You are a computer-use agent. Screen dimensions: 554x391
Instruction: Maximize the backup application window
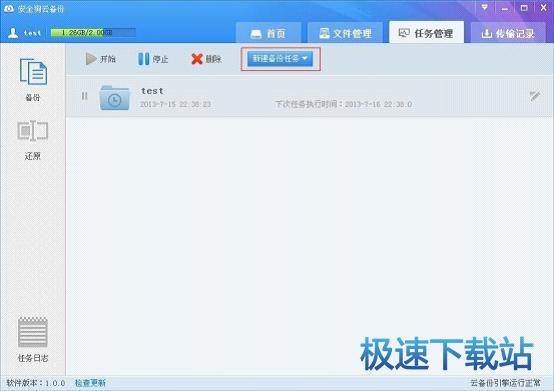(x=524, y=8)
